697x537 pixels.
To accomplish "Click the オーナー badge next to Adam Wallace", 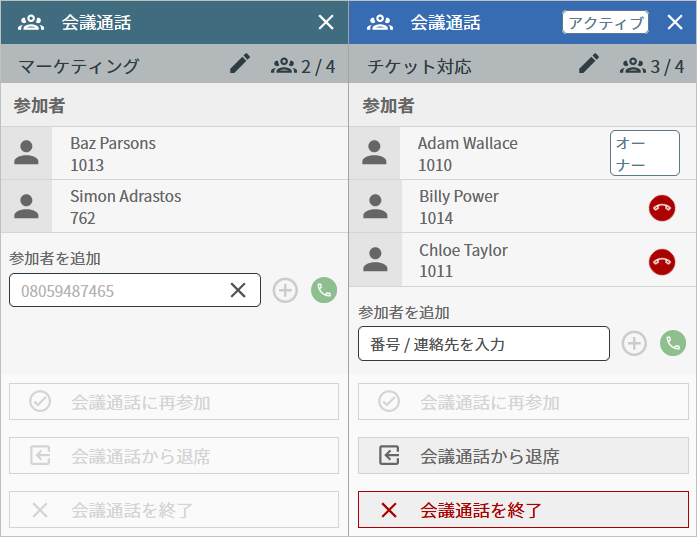I will (645, 153).
